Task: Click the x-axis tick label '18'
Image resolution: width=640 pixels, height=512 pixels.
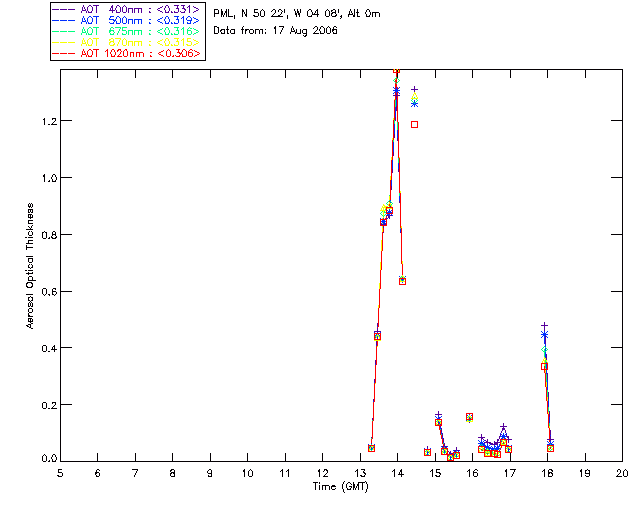Action: click(547, 474)
